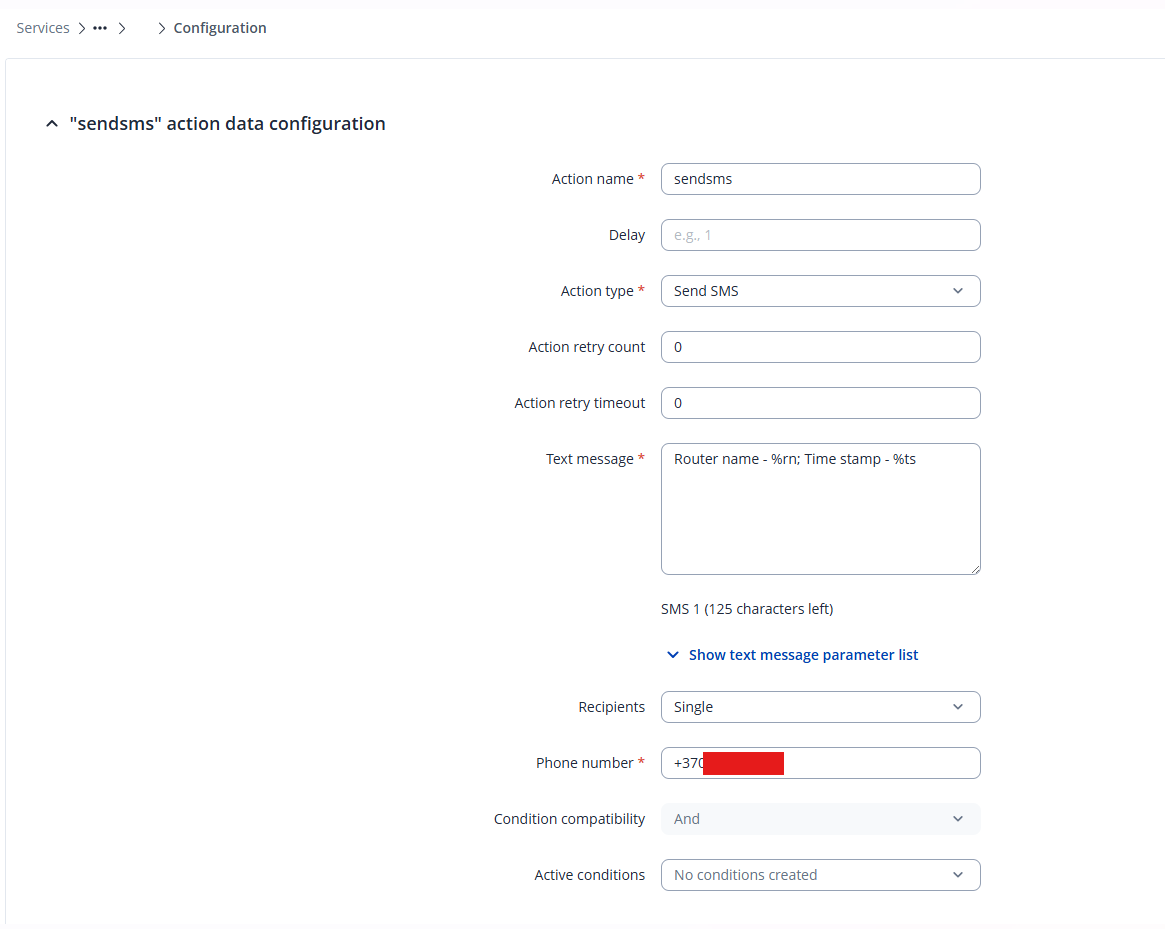
Task: Collapse the "sendsms" action data configuration section
Action: [x=52, y=124]
